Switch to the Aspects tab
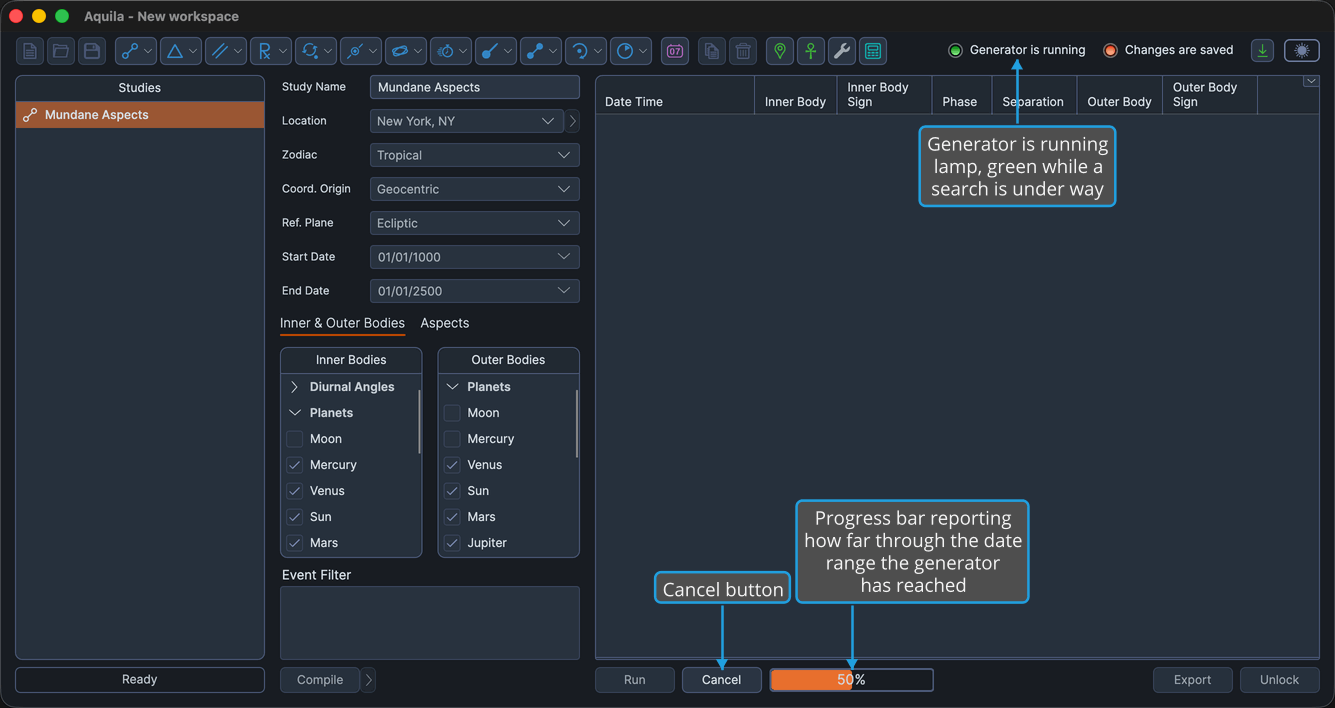This screenshot has width=1335, height=708. tap(445, 323)
